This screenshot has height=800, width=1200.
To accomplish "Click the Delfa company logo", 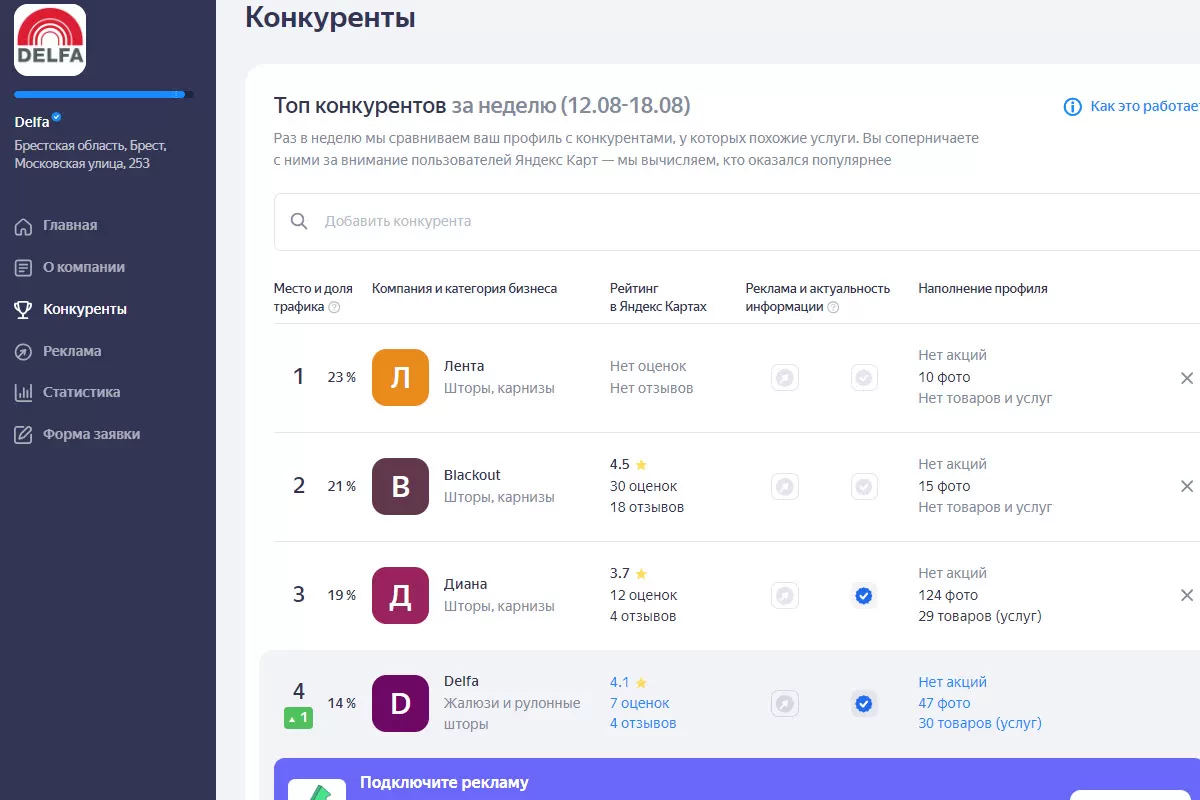I will pyautogui.click(x=50, y=40).
